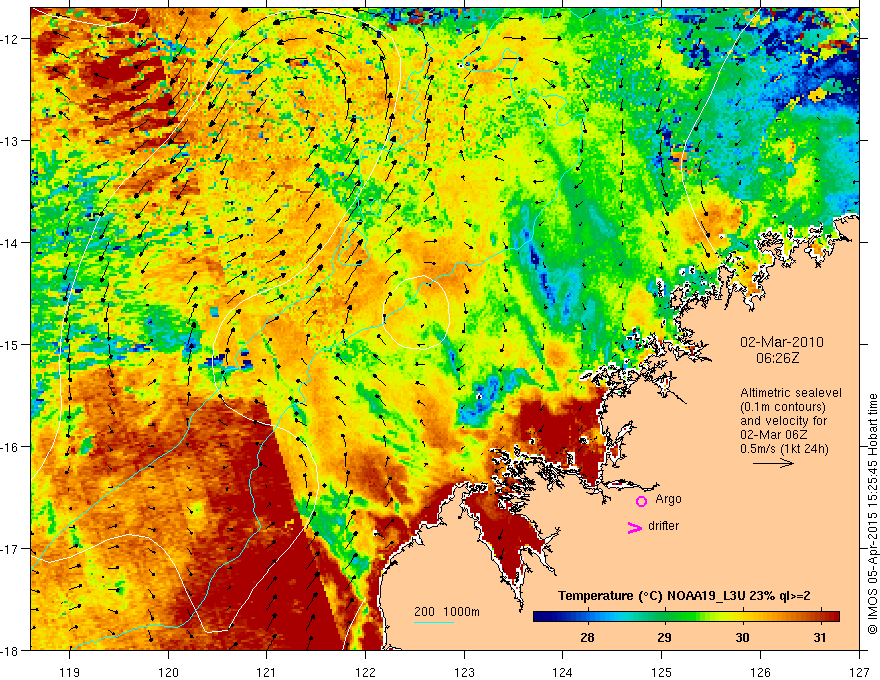The height and width of the screenshot is (680, 880).
Task: Click the '-14' latitude axis label
Action: 11,243
